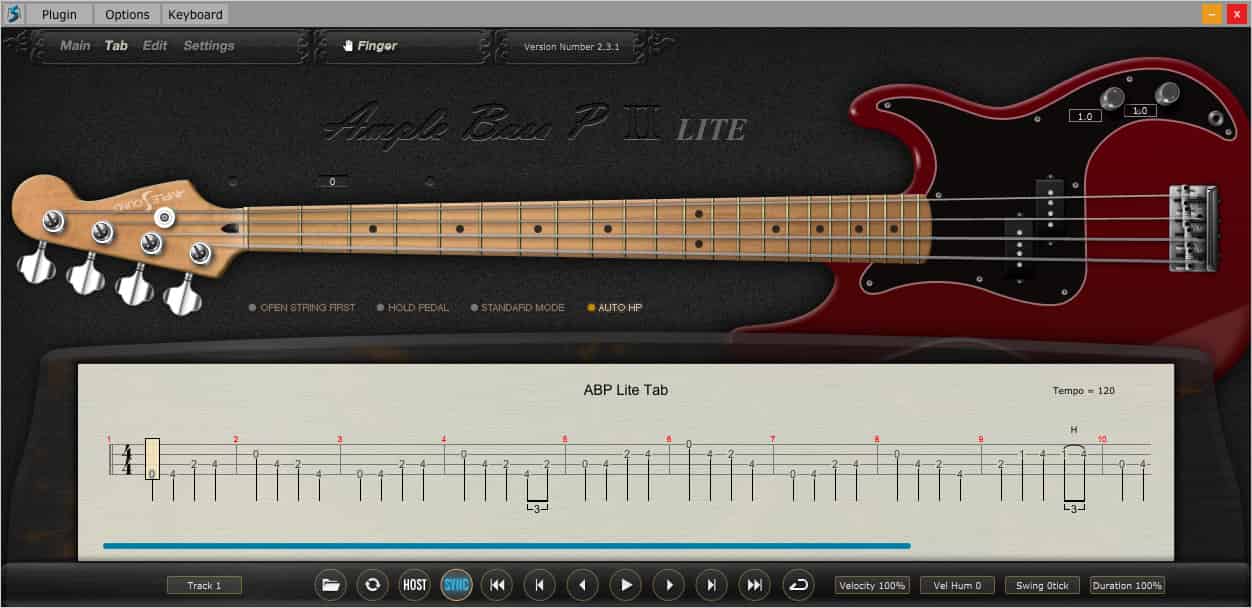Enable HOST sync mode
This screenshot has height=608, width=1252.
(x=414, y=585)
